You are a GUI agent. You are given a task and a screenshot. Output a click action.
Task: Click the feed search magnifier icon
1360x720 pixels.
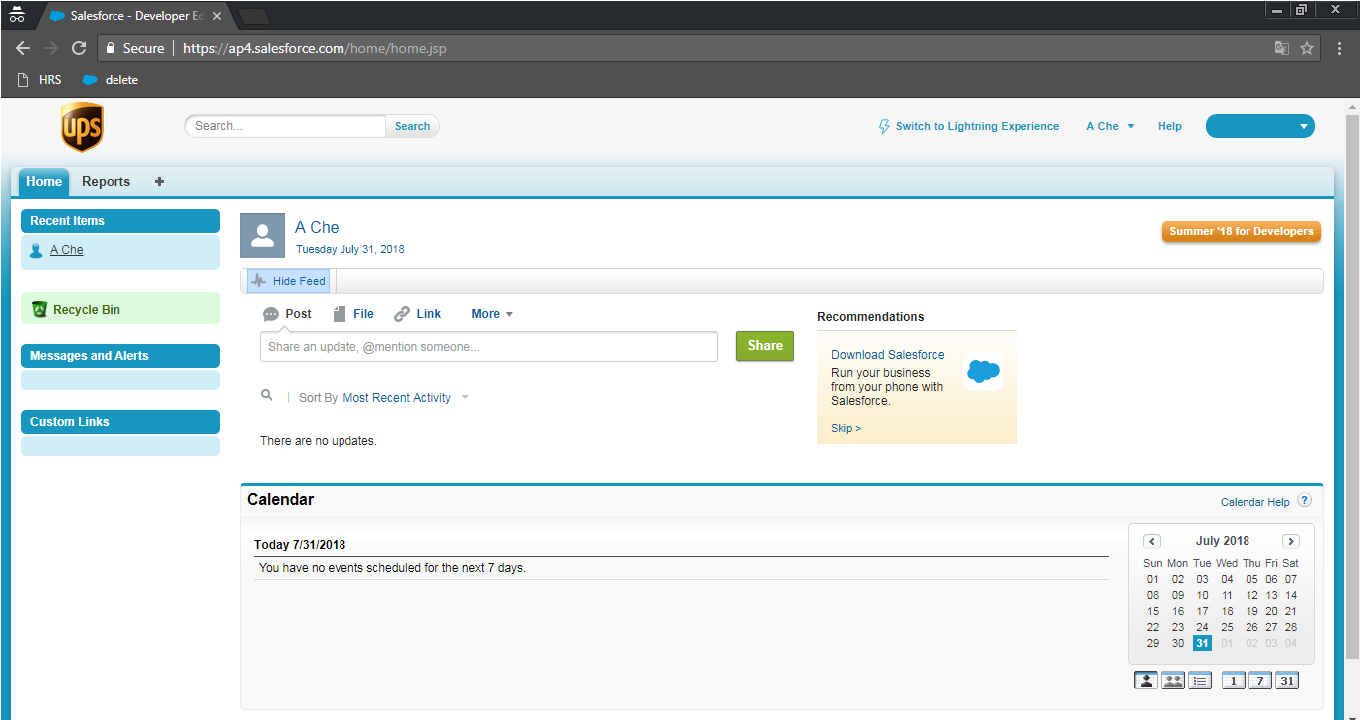click(x=267, y=396)
